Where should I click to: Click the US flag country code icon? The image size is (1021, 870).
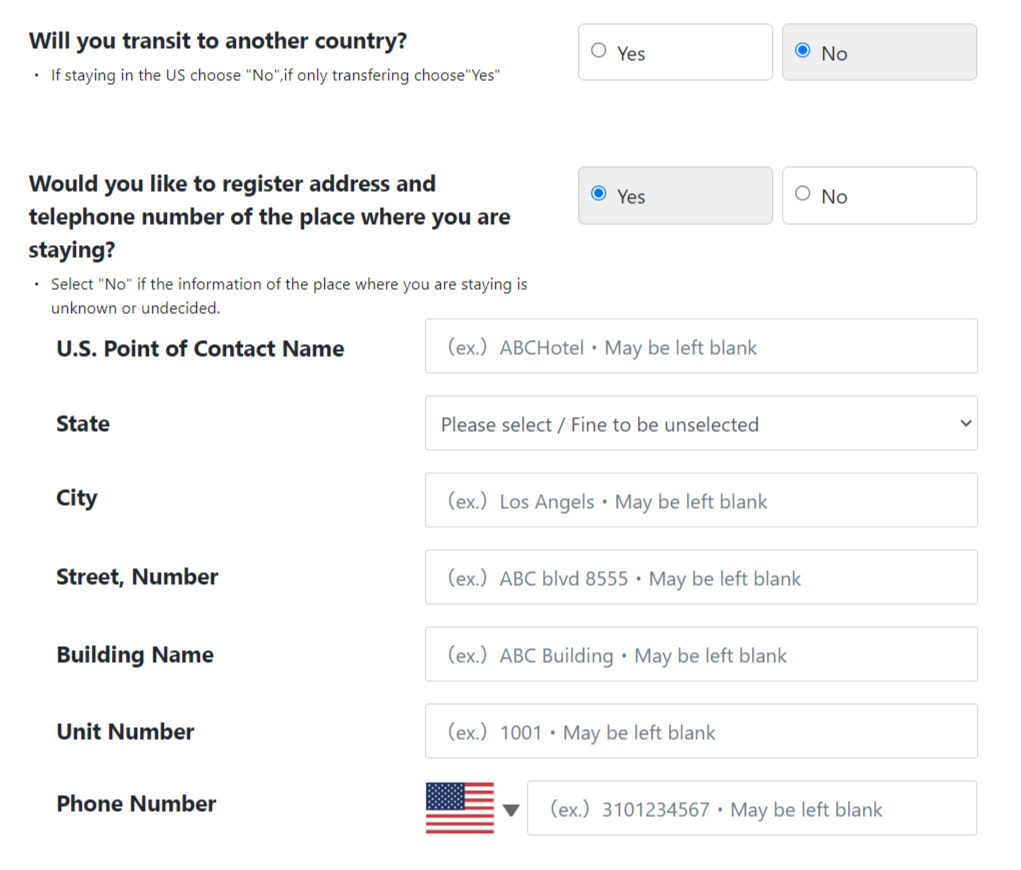click(x=460, y=808)
